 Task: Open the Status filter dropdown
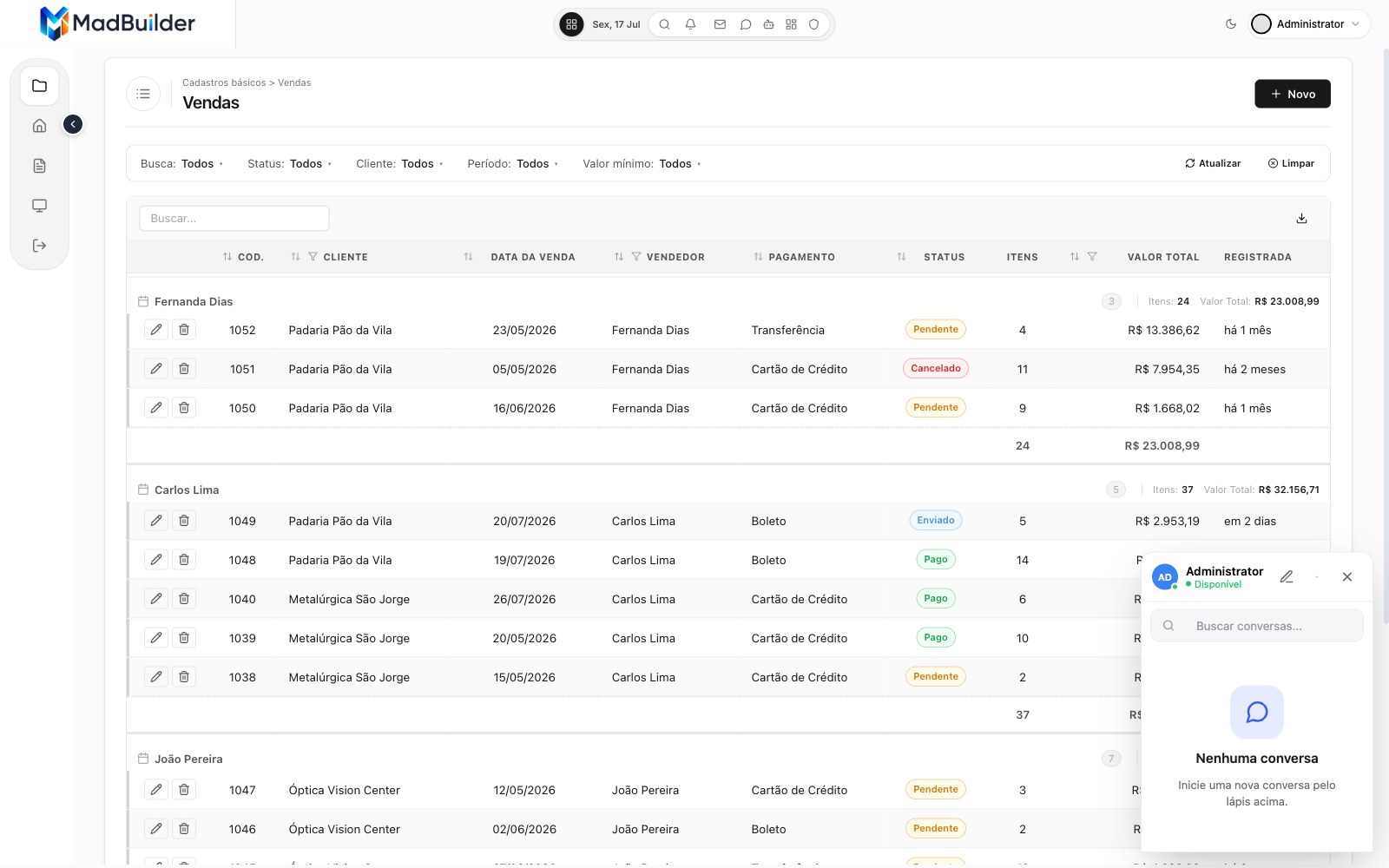[x=289, y=164]
